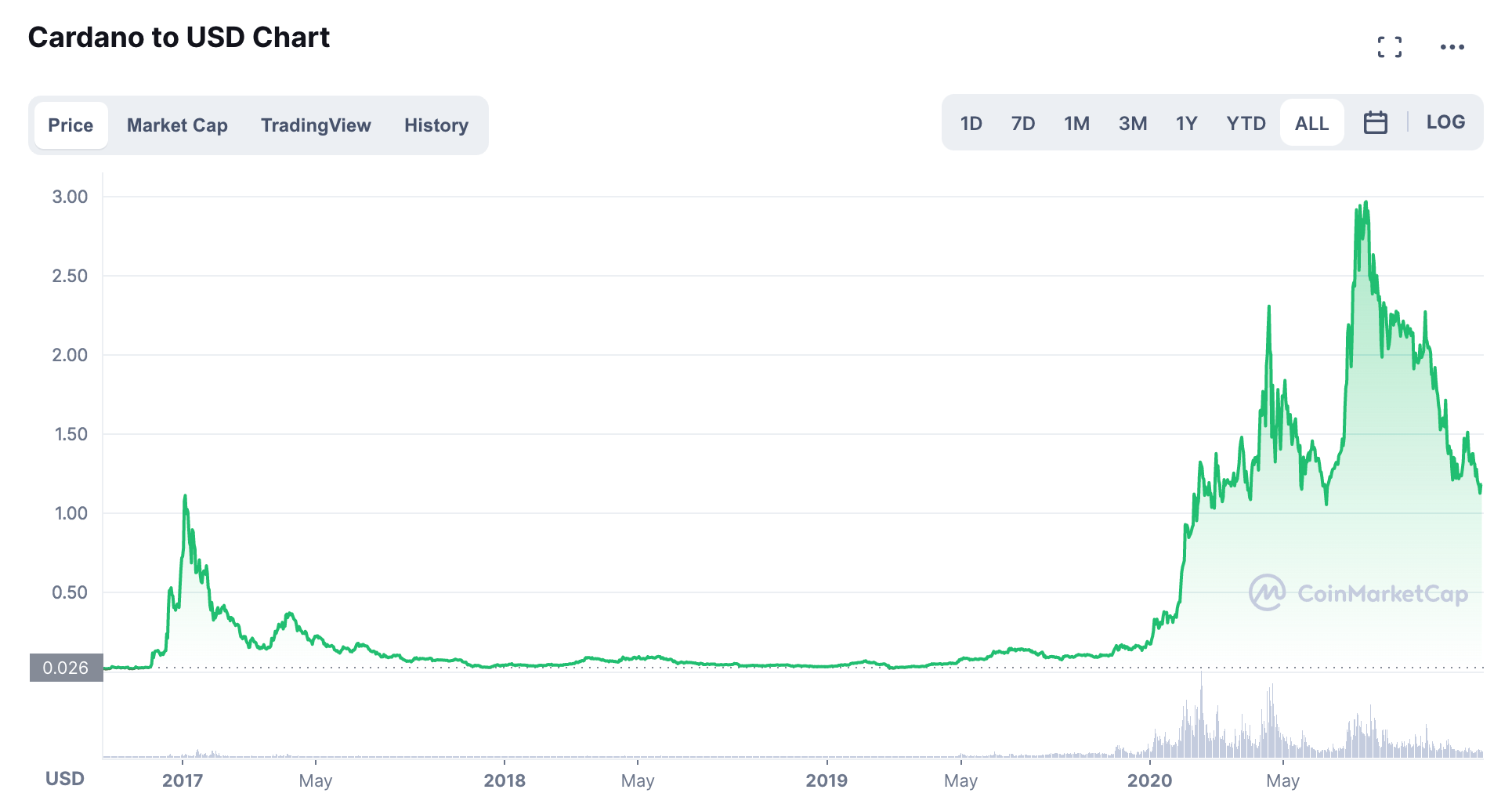Click the 3.00 y-axis value
The height and width of the screenshot is (793, 1512).
click(x=70, y=197)
